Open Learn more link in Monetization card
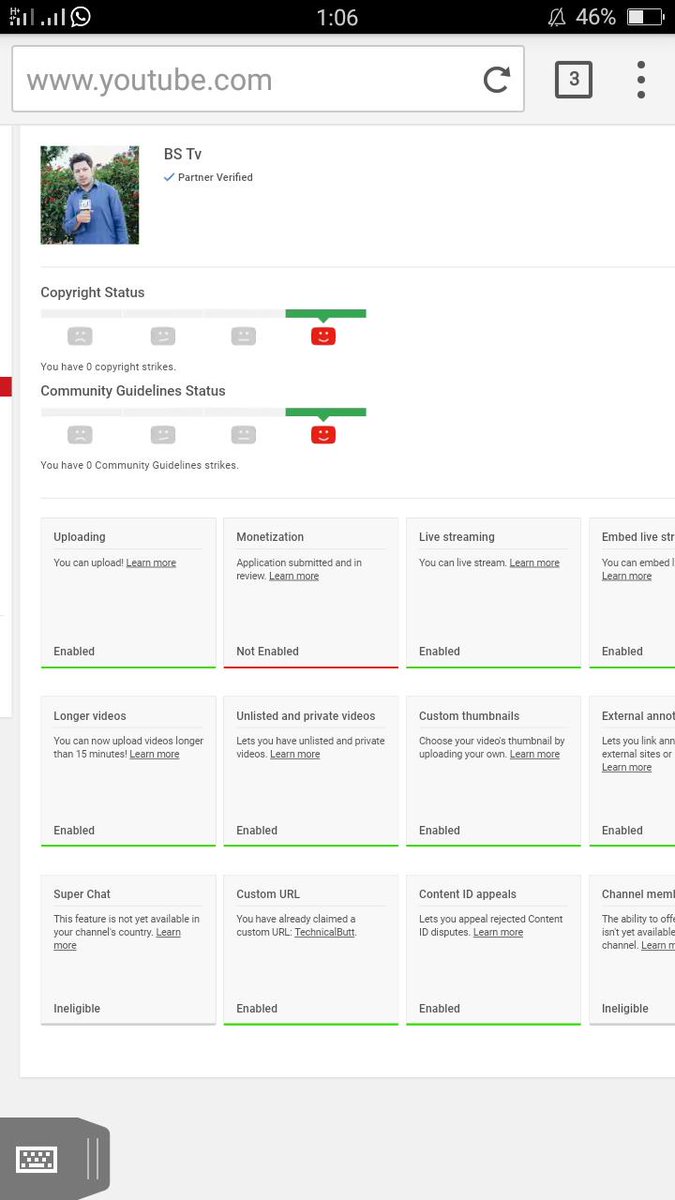Viewport: 675px width, 1200px height. pyautogui.click(x=294, y=576)
